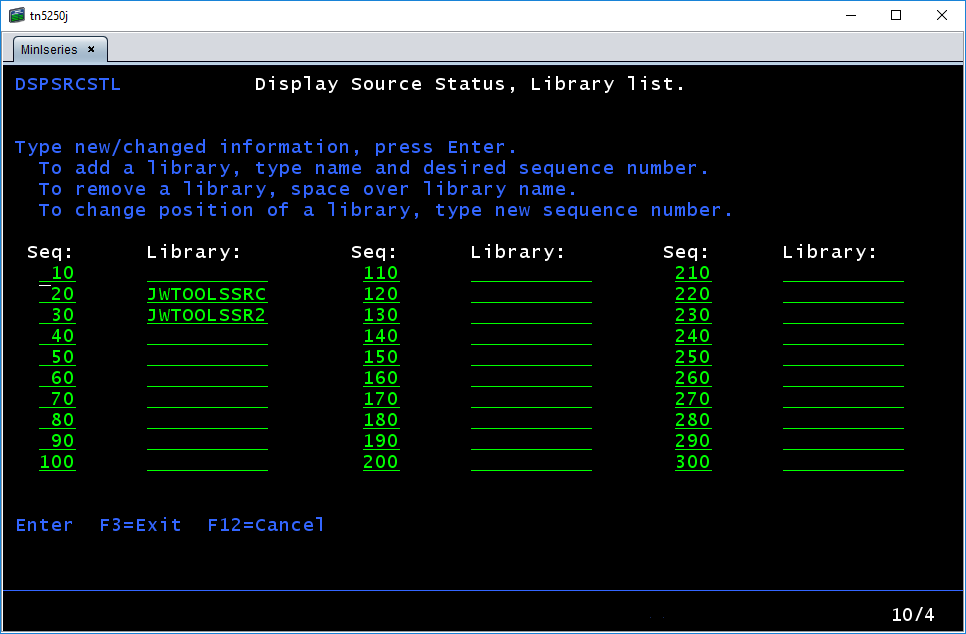Click the F12=Cancel function key label
This screenshot has width=966, height=634.
coord(266,525)
